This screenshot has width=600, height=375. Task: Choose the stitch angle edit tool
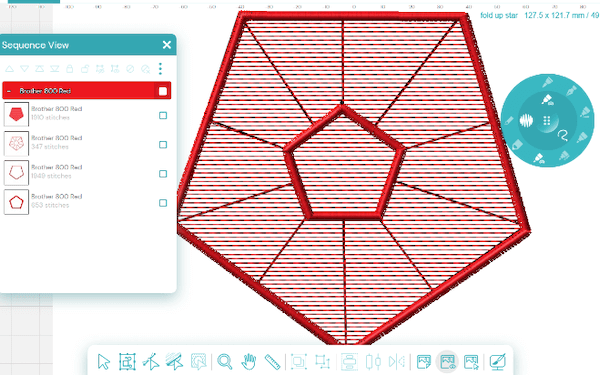[174, 361]
